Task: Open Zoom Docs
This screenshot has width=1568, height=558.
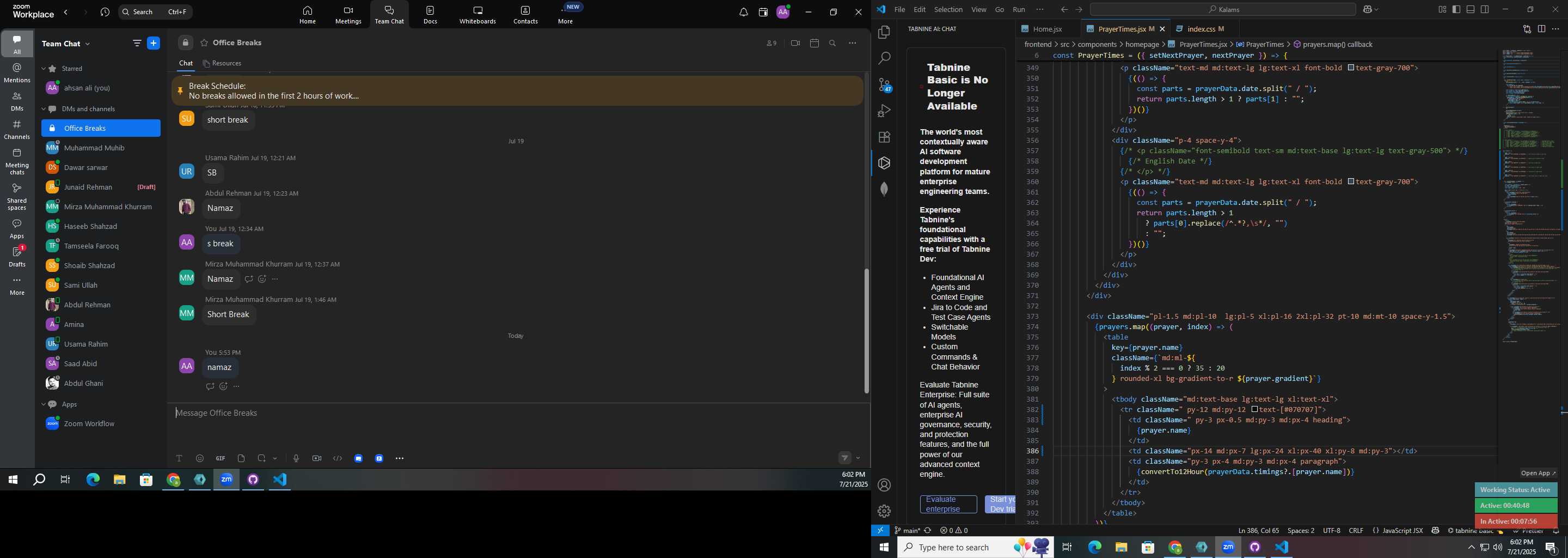Action: [x=430, y=15]
